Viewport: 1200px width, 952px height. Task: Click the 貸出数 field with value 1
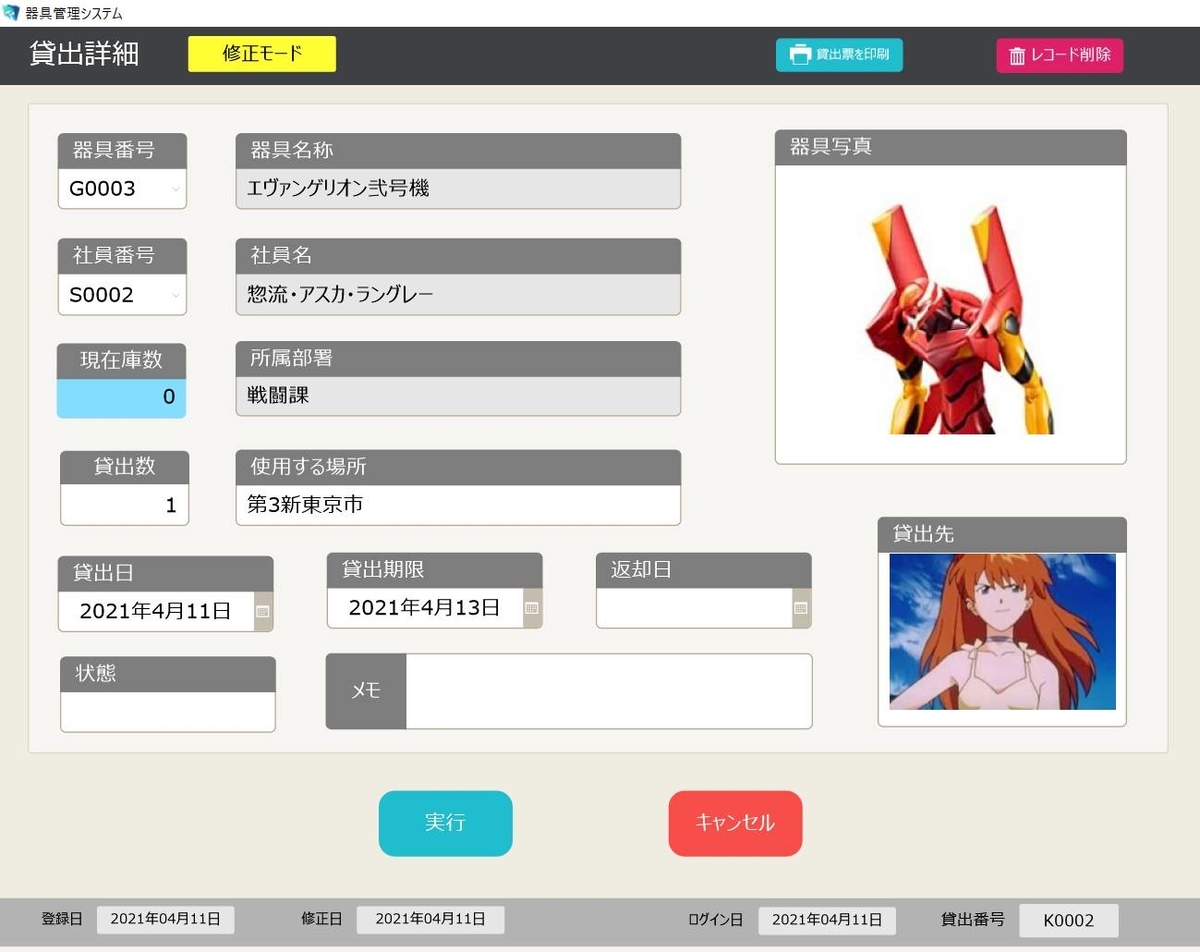[x=124, y=505]
